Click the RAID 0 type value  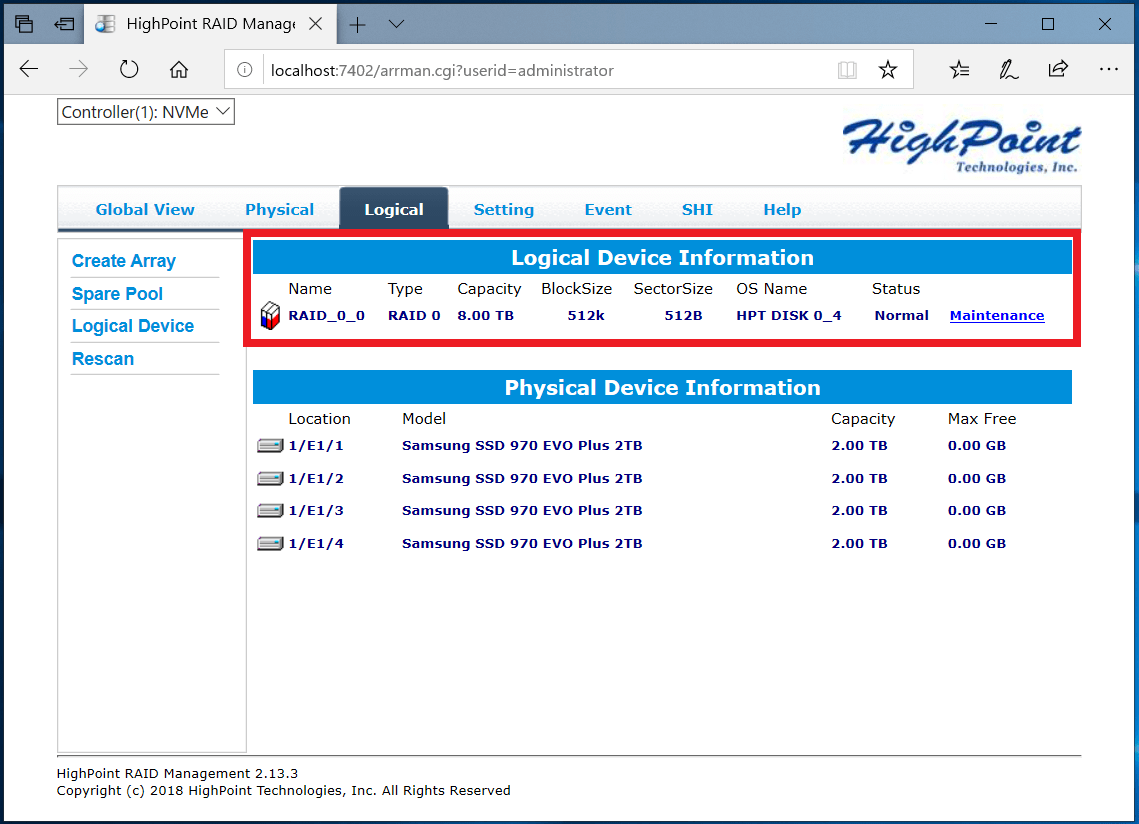[x=413, y=315]
